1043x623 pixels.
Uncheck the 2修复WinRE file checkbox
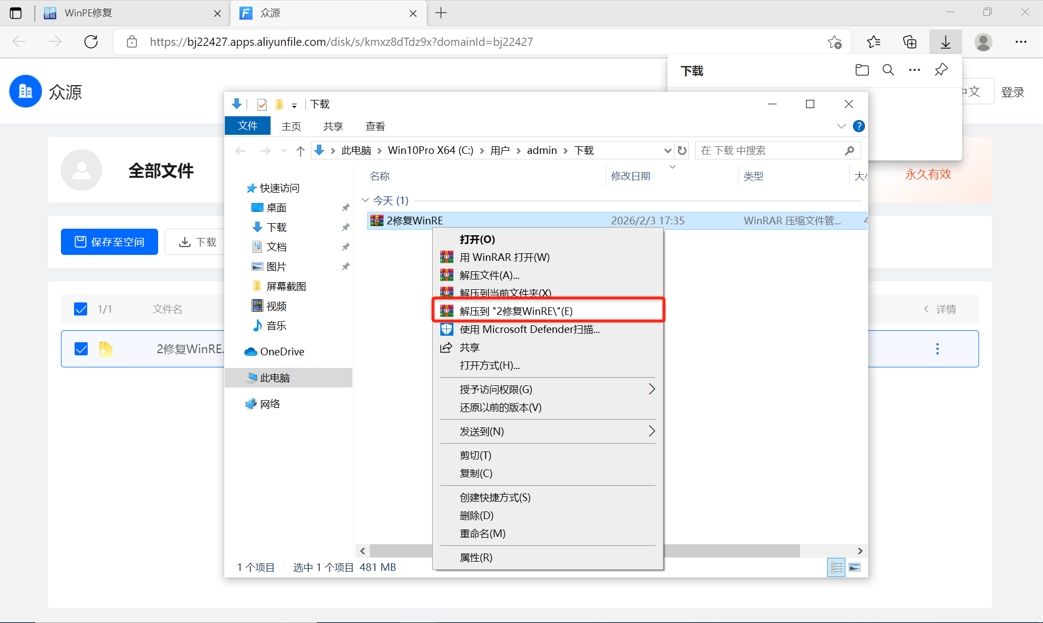coord(81,349)
